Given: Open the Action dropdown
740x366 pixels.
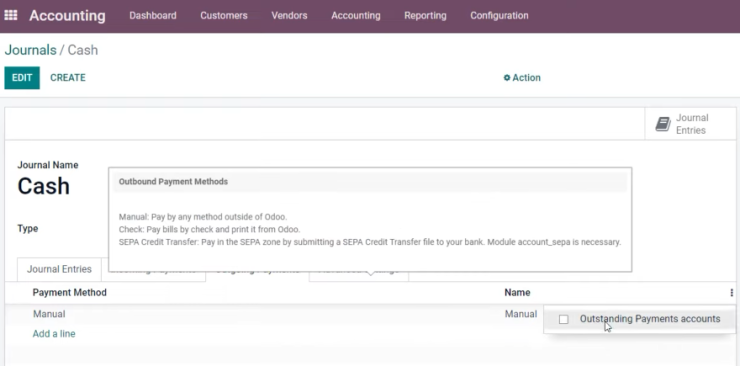Looking at the screenshot, I should coord(522,78).
